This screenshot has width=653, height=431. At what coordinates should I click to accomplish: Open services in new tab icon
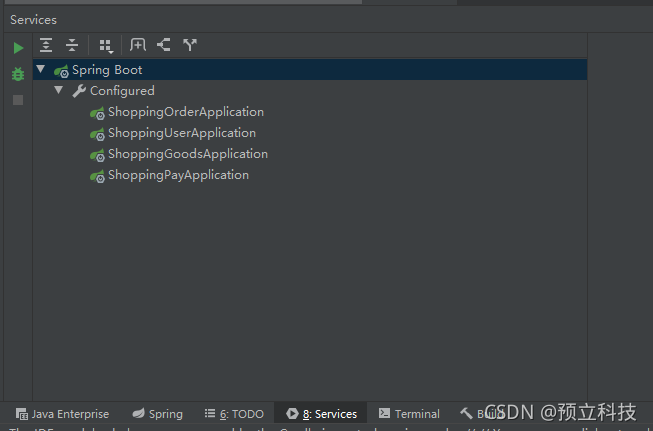(137, 45)
